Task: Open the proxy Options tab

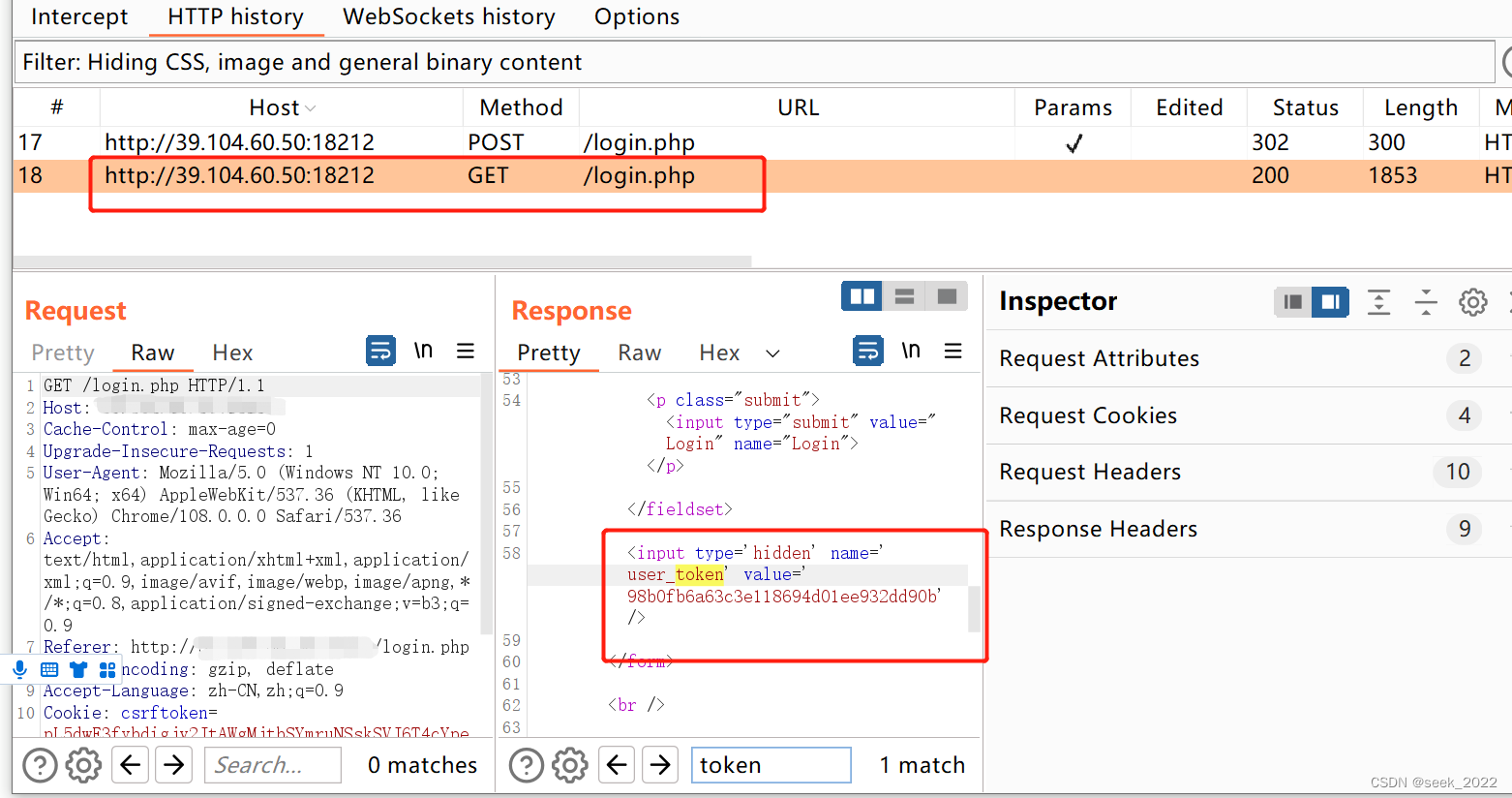Action: tap(637, 16)
